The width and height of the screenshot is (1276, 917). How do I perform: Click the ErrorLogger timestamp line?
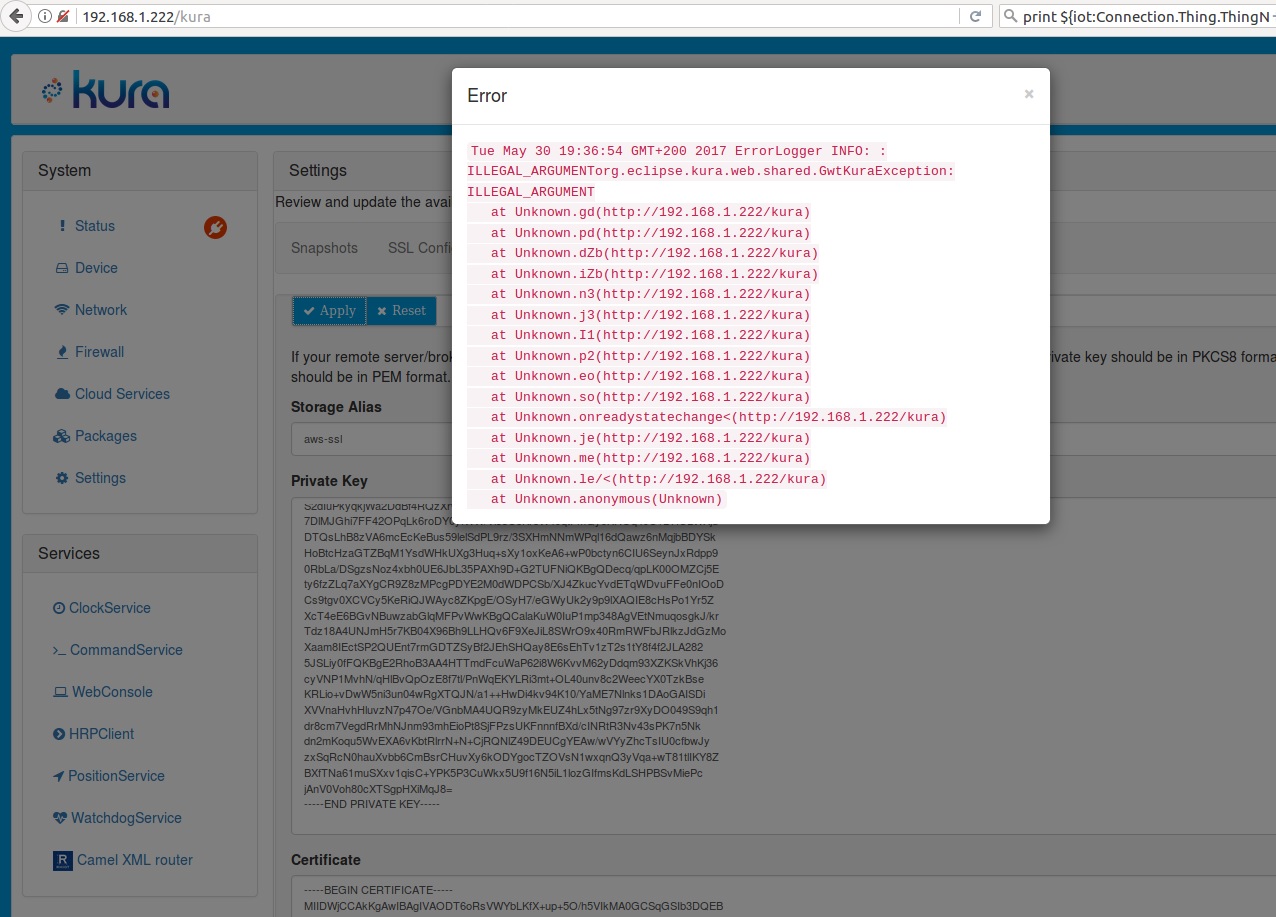(678, 151)
